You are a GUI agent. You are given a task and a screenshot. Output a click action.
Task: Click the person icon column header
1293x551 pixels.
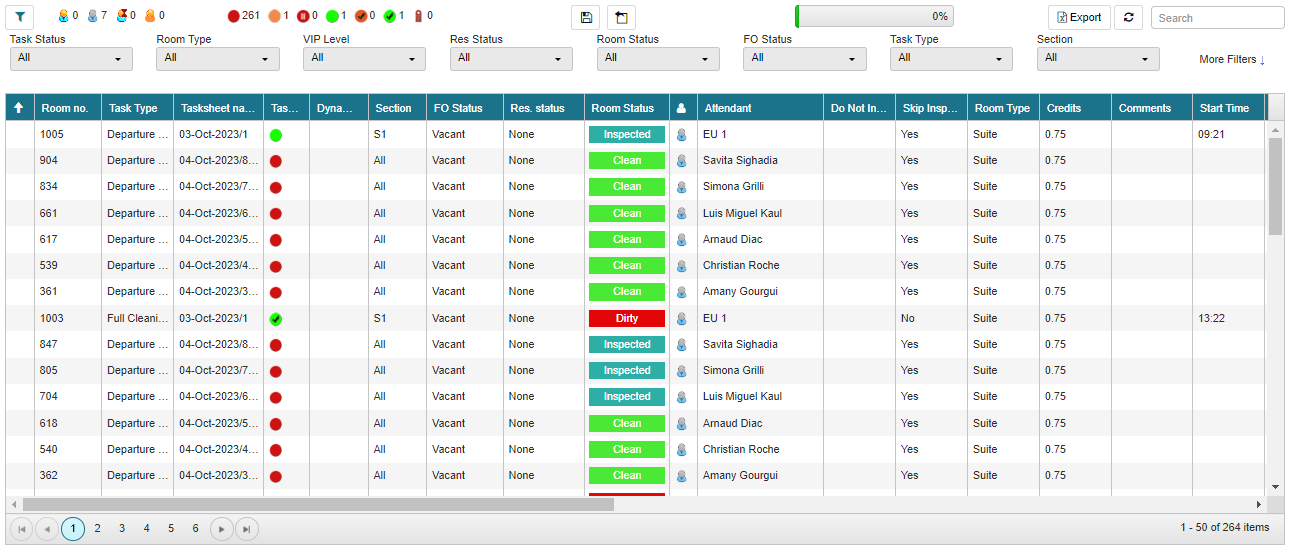[682, 108]
